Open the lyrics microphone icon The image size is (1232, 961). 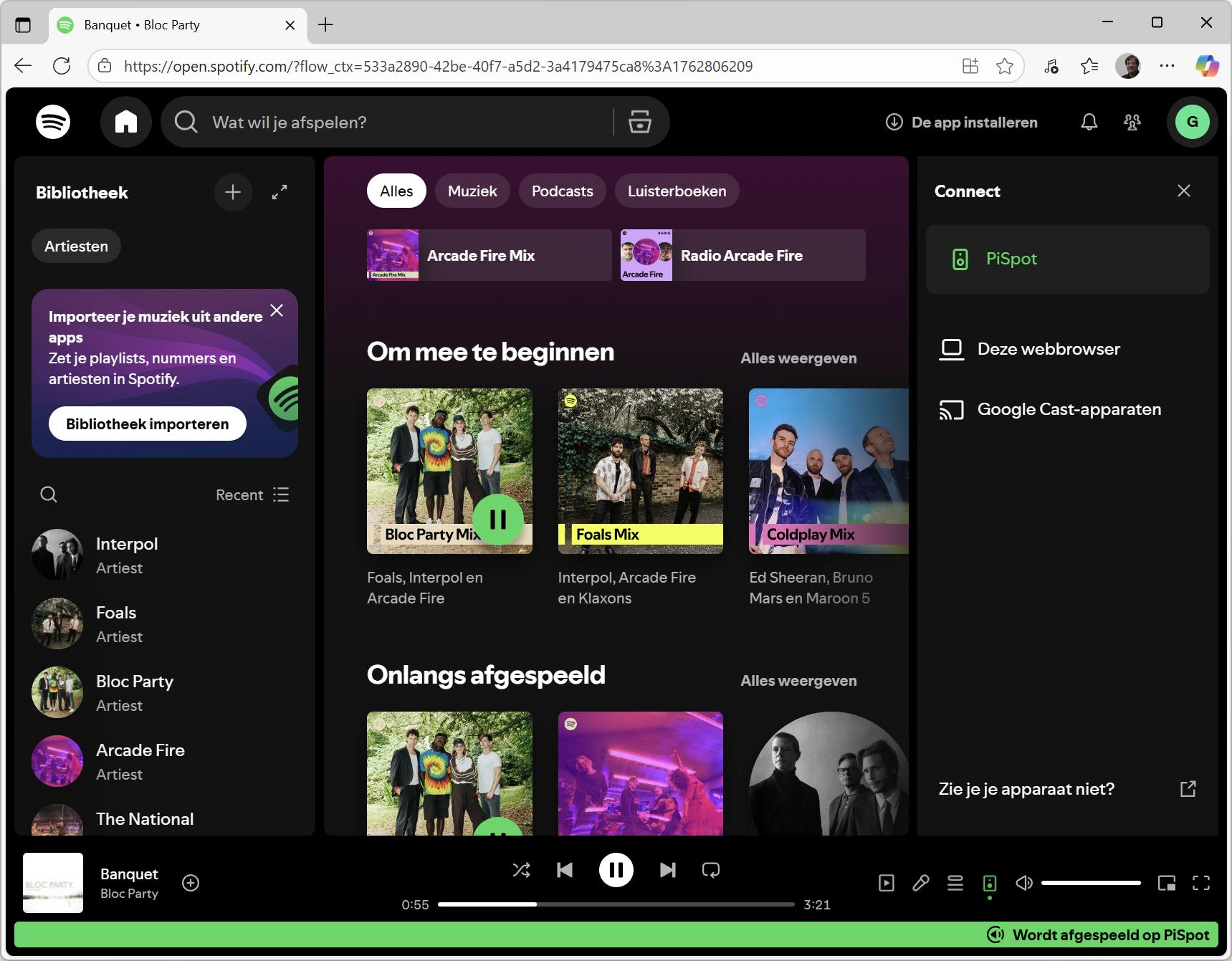pyautogui.click(x=920, y=883)
